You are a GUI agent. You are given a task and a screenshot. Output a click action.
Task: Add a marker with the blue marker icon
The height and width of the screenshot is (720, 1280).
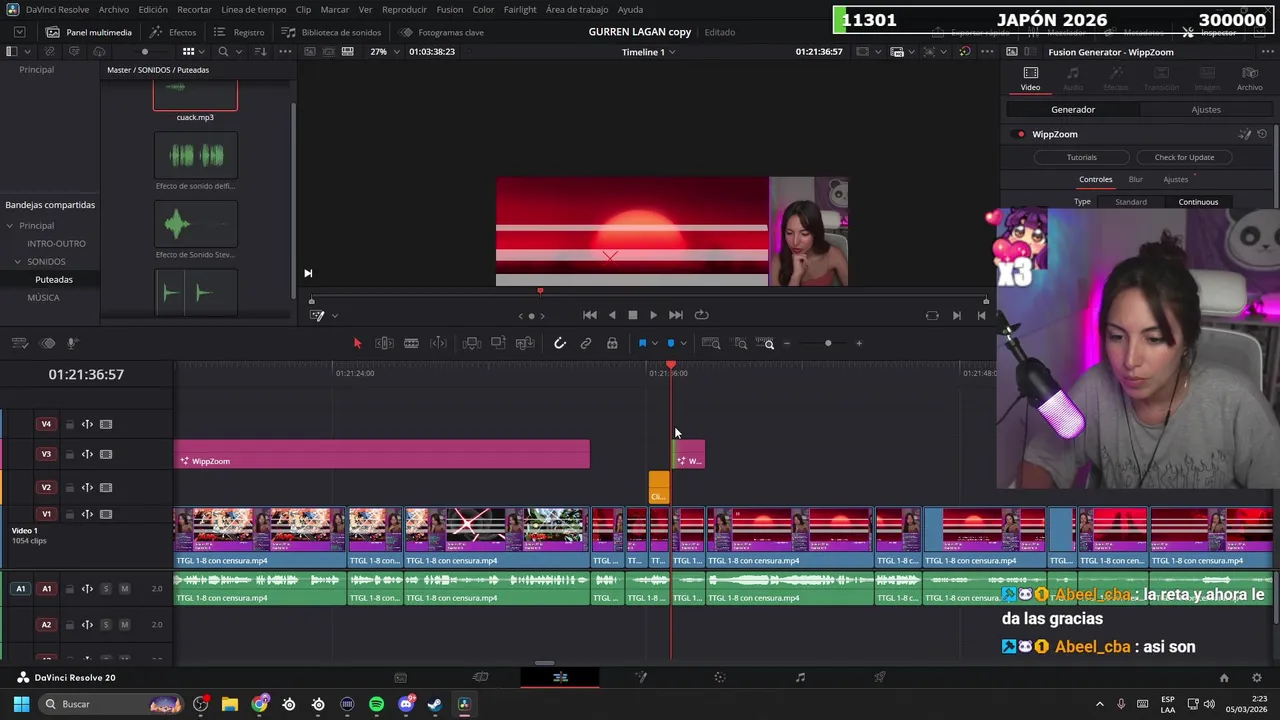click(671, 343)
